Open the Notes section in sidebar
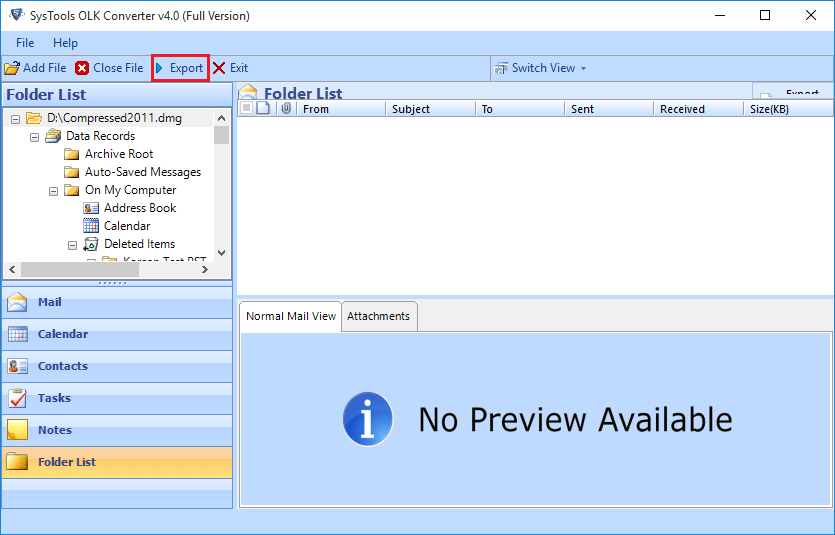The width and height of the screenshot is (835, 535). click(x=54, y=430)
